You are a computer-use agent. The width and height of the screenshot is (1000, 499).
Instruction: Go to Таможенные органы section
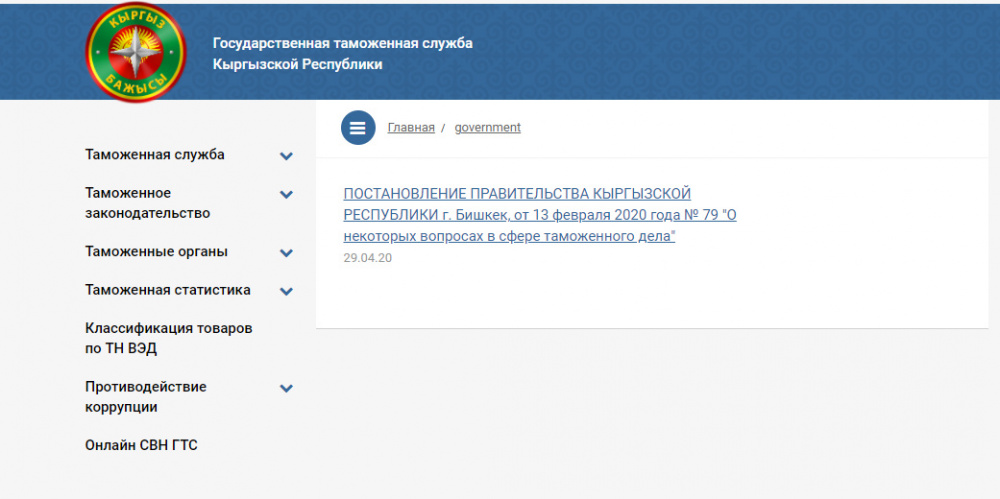click(156, 252)
